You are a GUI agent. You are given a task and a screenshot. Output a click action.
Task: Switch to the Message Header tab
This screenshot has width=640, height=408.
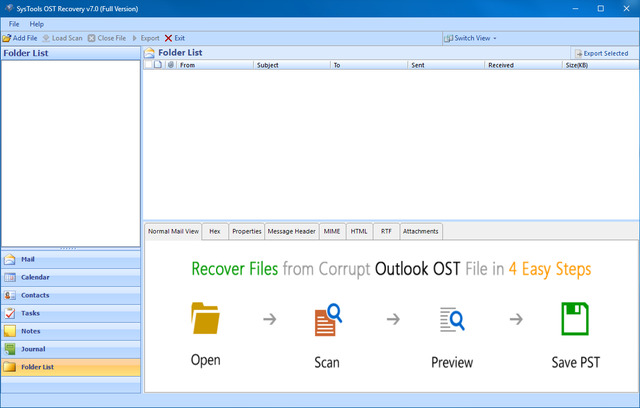(x=291, y=231)
